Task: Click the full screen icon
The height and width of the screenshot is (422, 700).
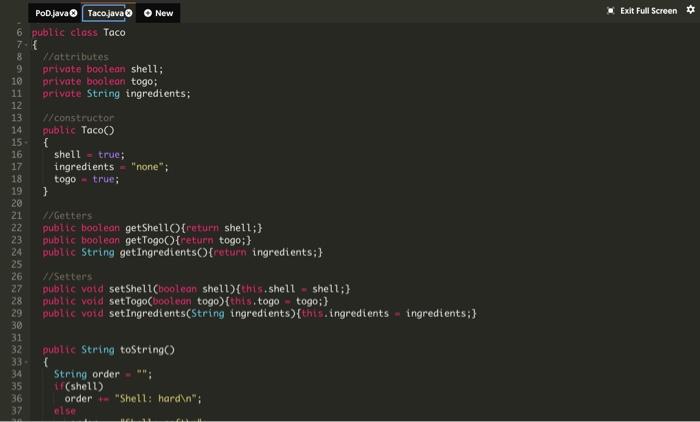Action: tap(611, 11)
